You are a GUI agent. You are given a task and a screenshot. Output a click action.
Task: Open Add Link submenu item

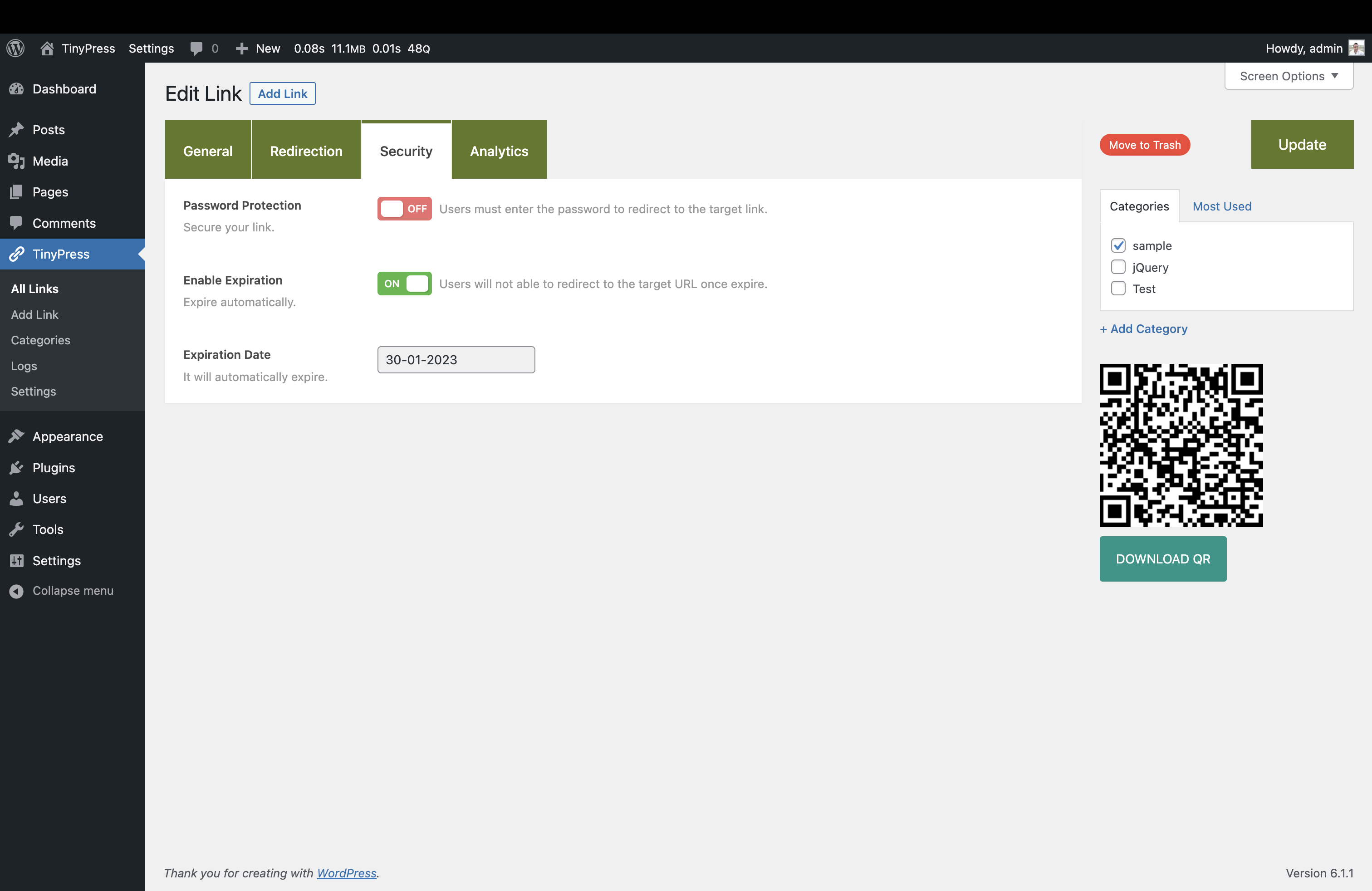(x=34, y=315)
